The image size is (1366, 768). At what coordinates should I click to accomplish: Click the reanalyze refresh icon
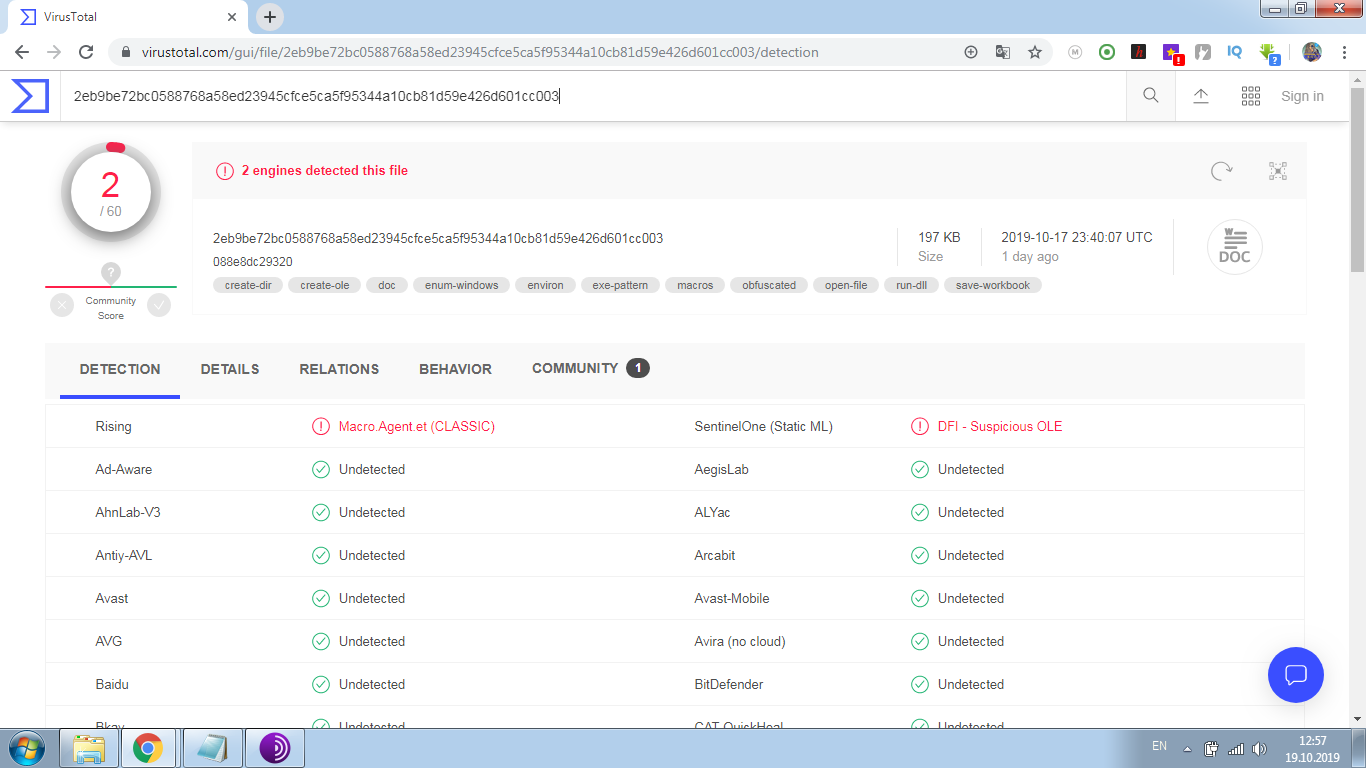click(x=1222, y=171)
